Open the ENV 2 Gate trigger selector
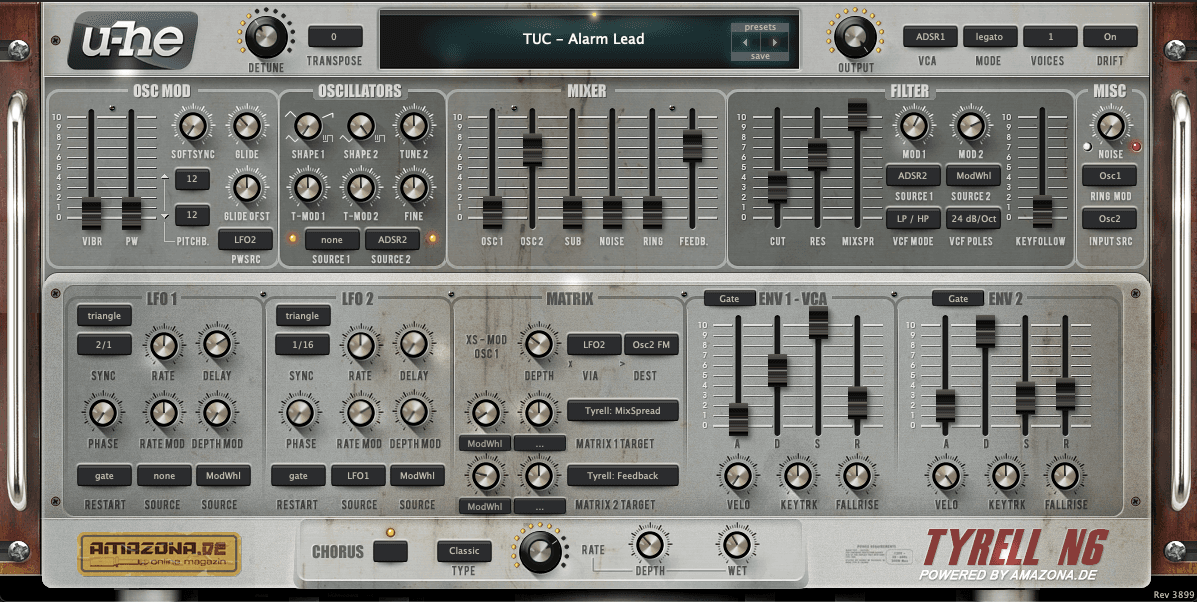The width and height of the screenshot is (1197, 602). pos(957,298)
